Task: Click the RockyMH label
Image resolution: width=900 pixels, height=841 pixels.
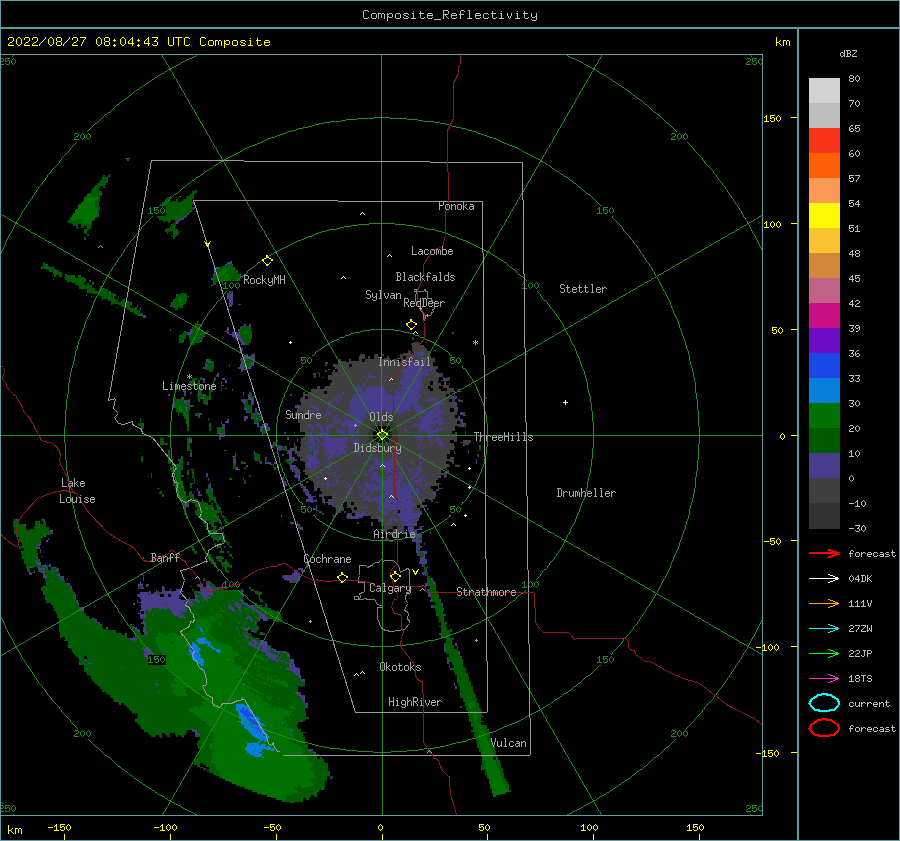Action: (x=264, y=280)
